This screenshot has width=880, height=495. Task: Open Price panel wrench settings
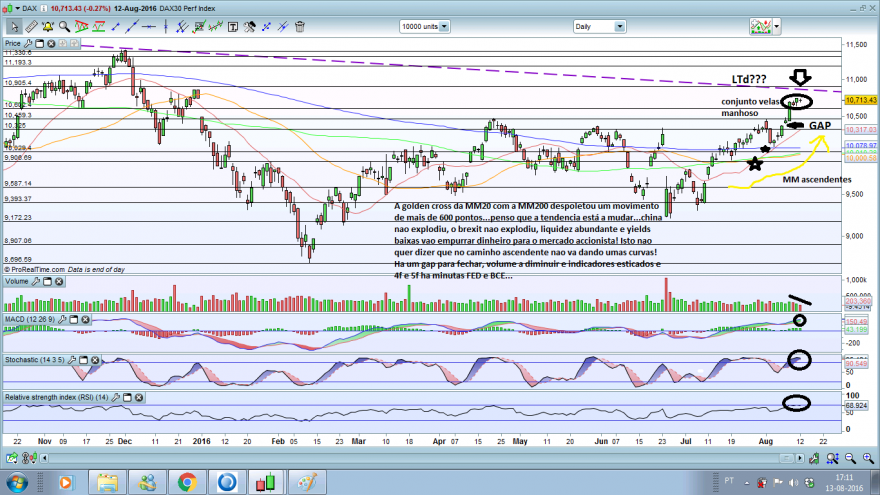28,43
